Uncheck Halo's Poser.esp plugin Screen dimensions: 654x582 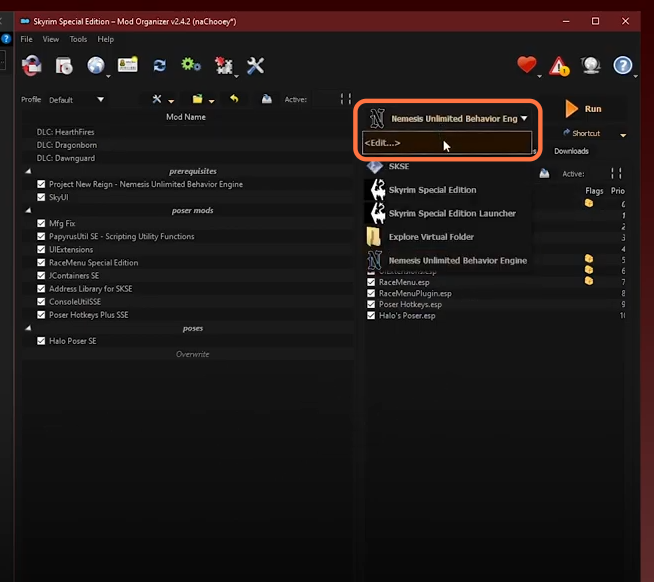tap(371, 315)
